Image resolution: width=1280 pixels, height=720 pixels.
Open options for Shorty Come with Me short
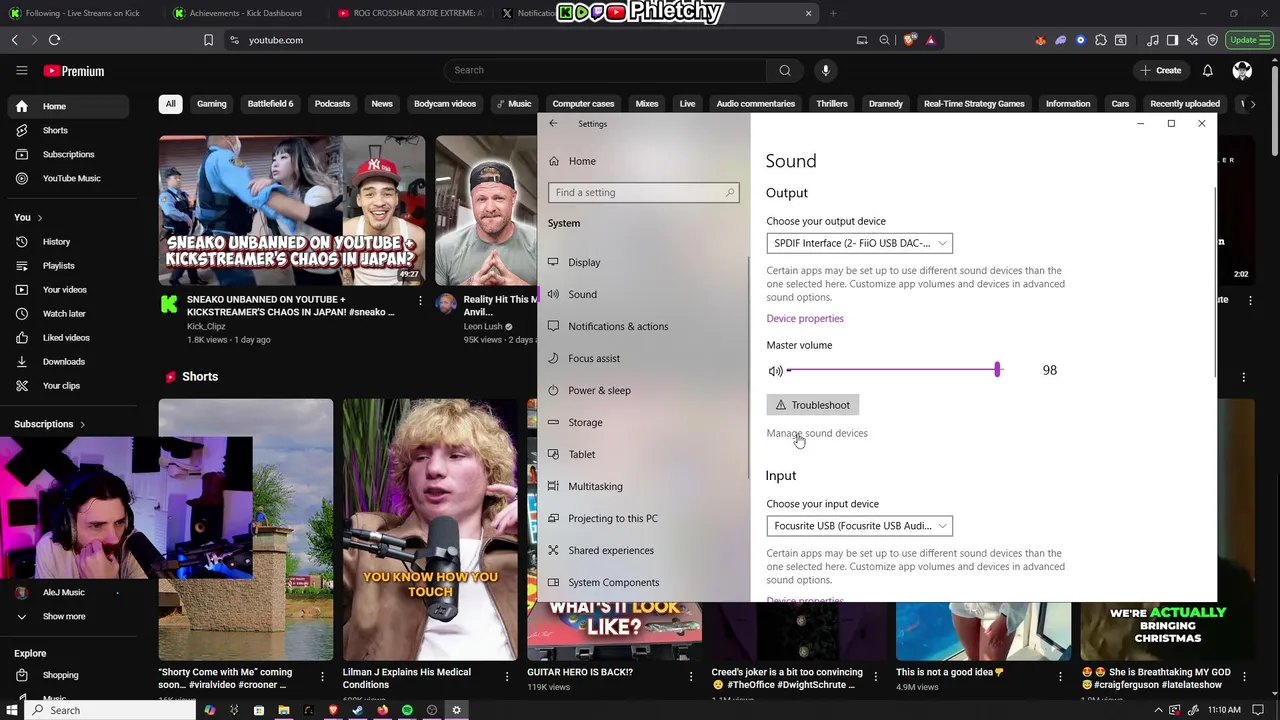[x=322, y=677]
